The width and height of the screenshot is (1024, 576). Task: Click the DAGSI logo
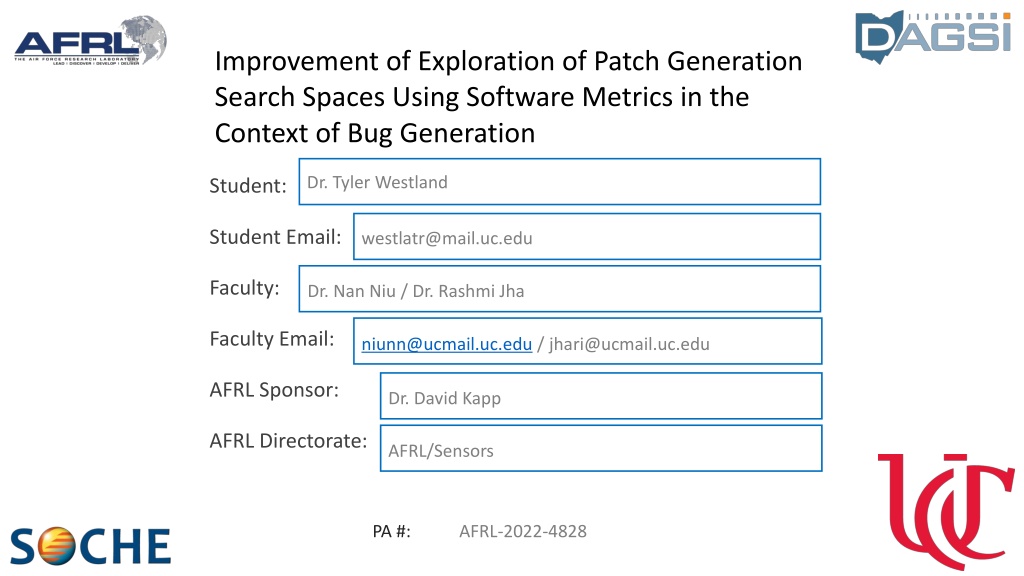934,37
